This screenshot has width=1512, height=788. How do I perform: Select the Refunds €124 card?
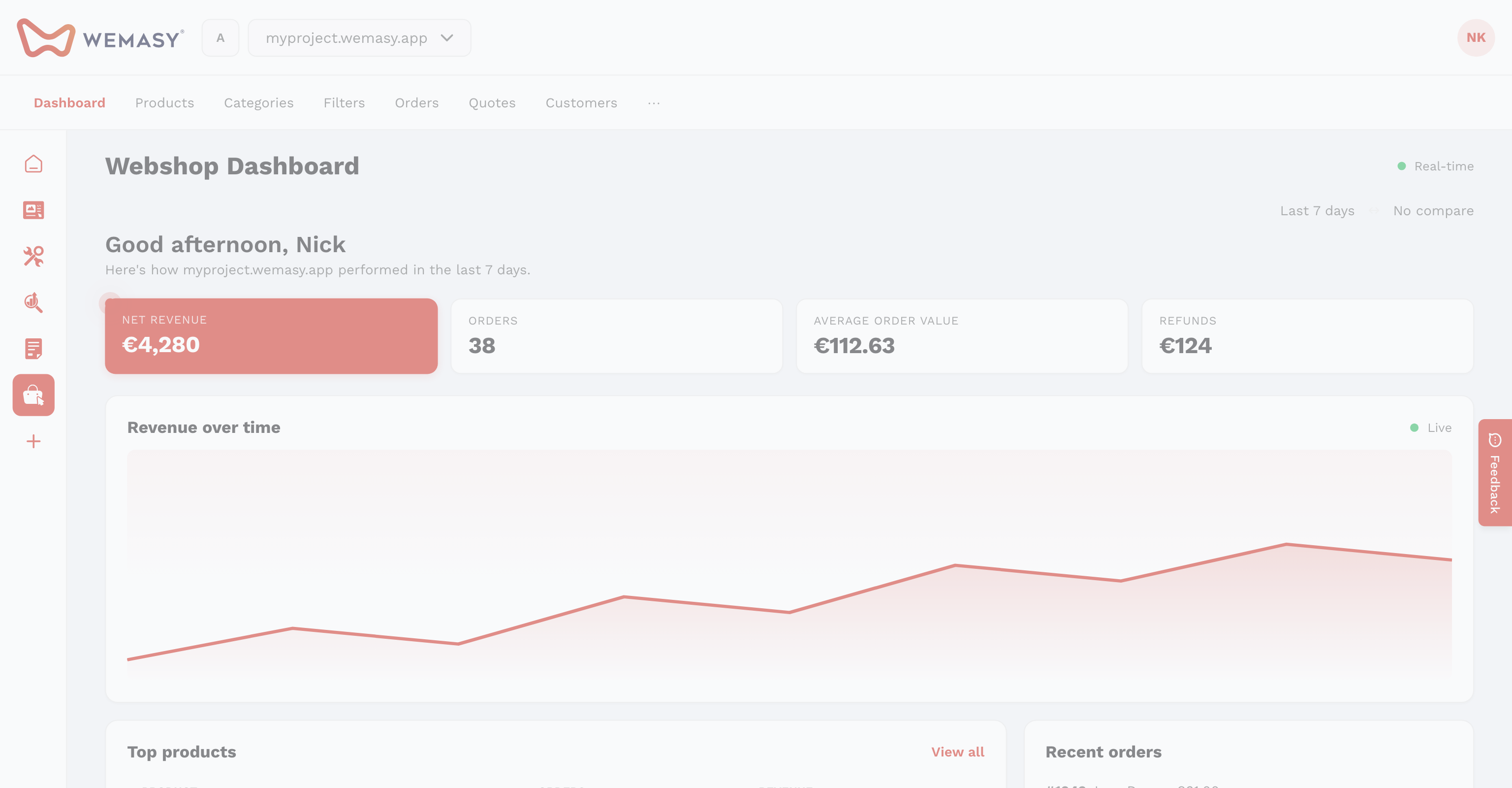tap(1307, 336)
